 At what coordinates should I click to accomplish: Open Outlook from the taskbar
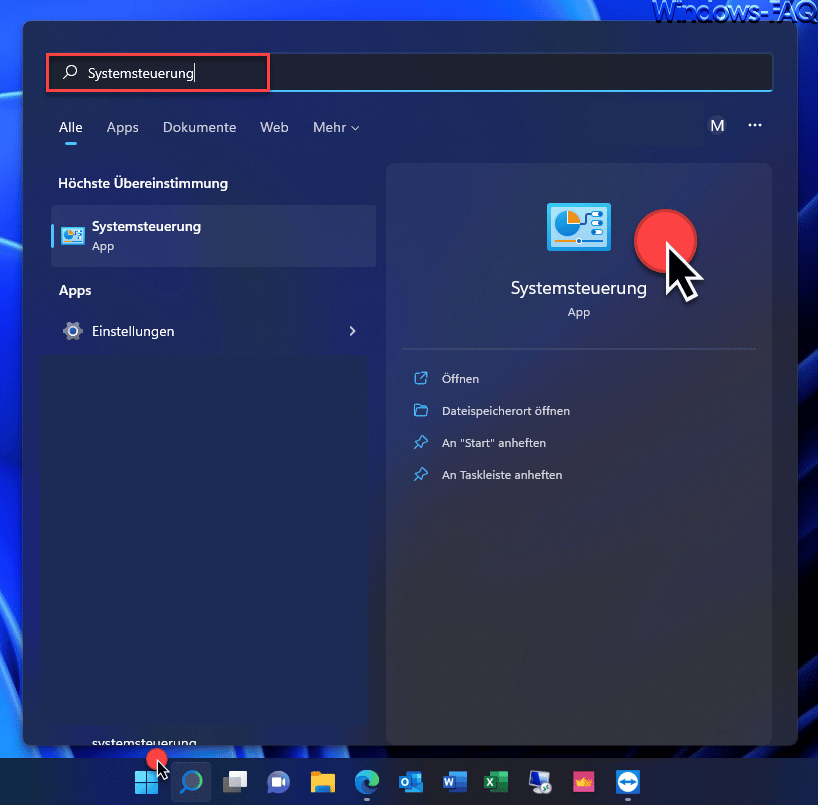point(411,782)
